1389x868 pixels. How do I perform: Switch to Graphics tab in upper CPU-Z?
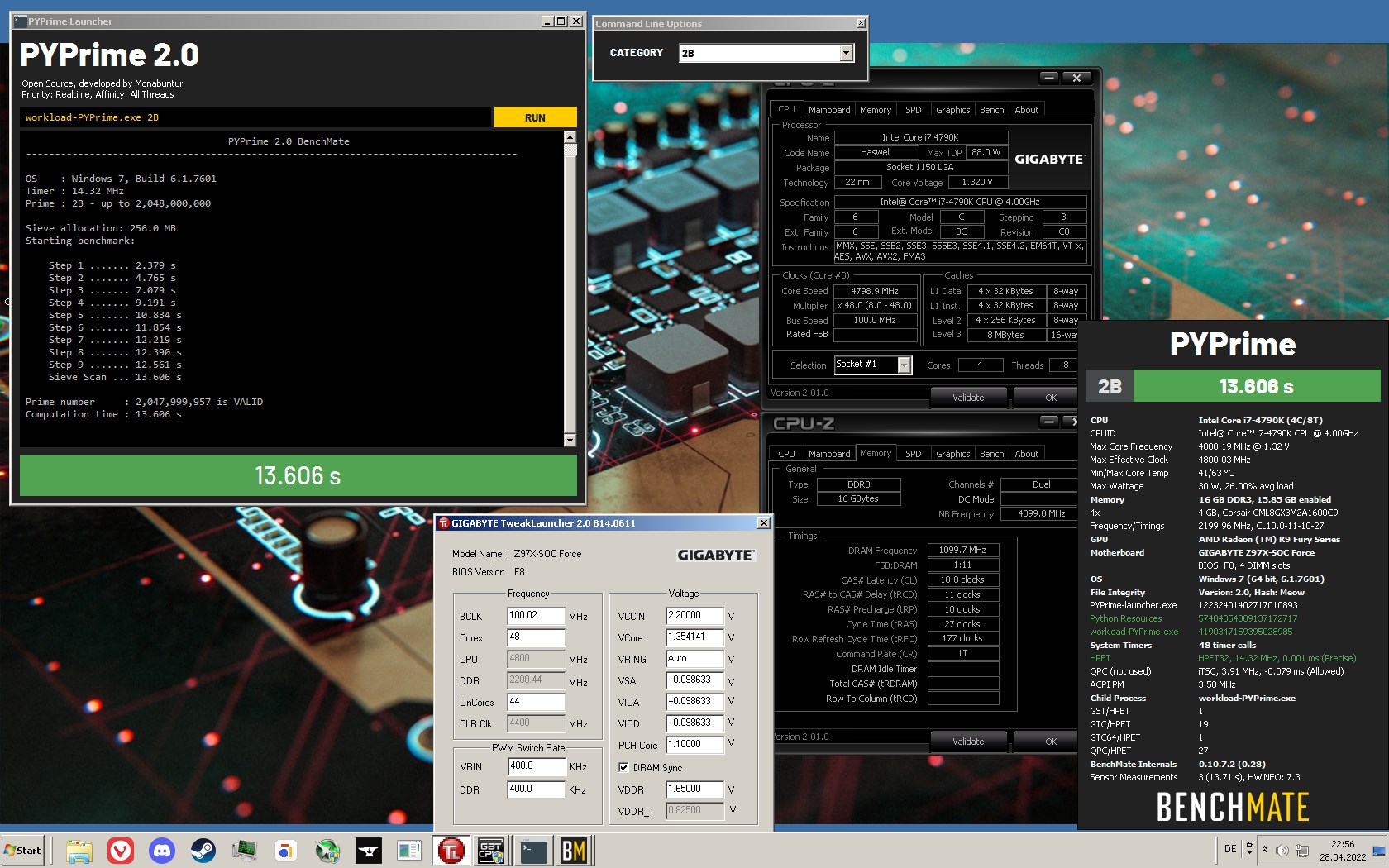coord(952,110)
